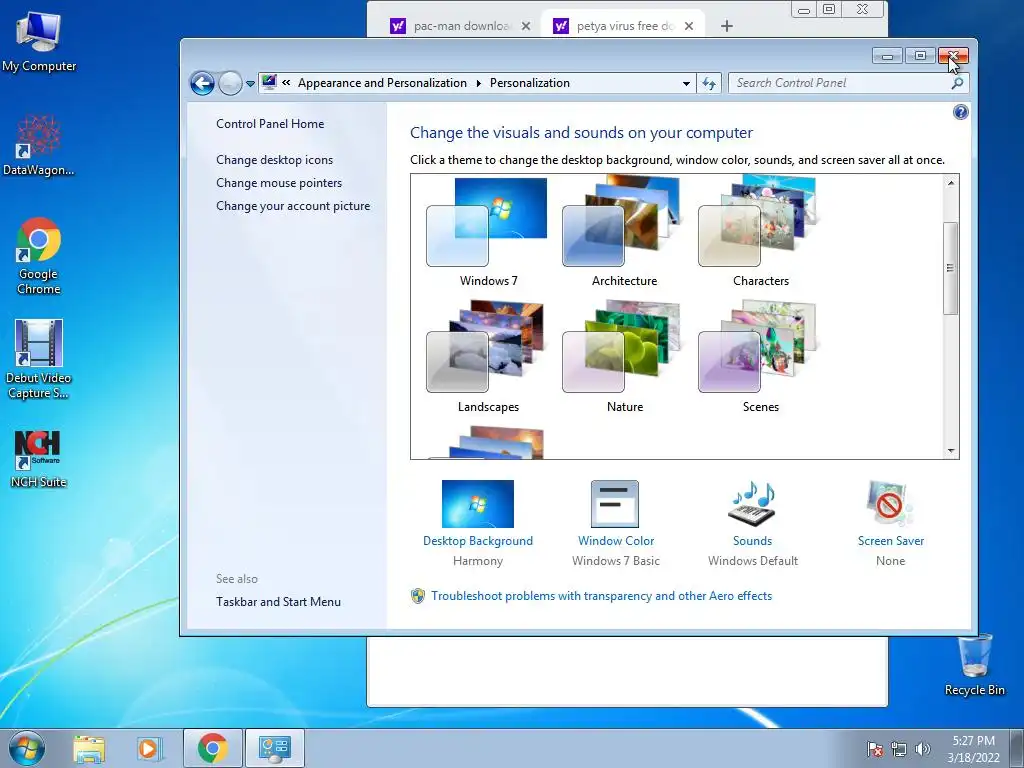Open My Computer desktop icon
This screenshot has height=768, width=1024.
pyautogui.click(x=39, y=42)
